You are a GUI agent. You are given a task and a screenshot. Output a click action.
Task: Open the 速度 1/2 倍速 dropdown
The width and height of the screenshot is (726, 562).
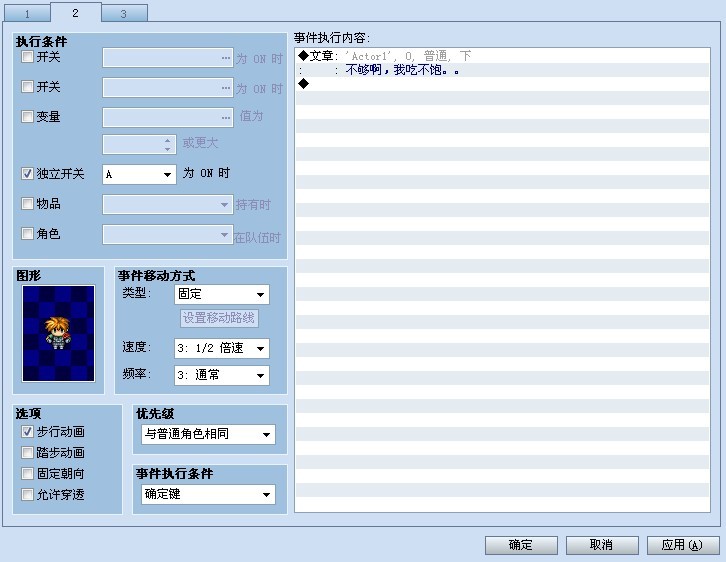pos(222,348)
